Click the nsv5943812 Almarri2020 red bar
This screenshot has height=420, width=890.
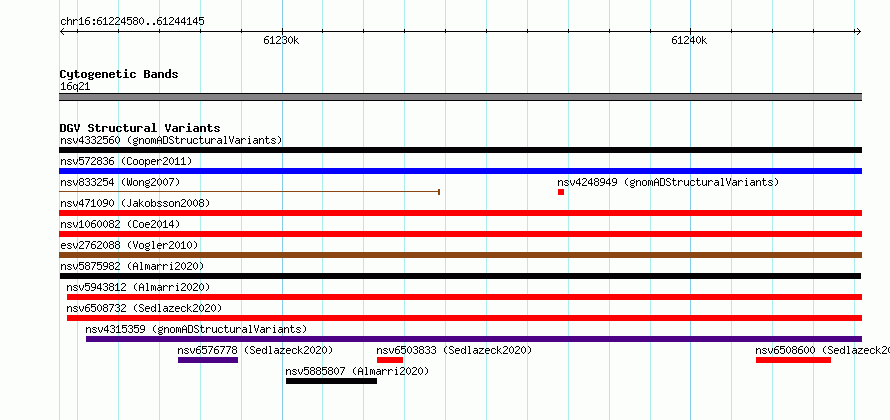point(464,297)
